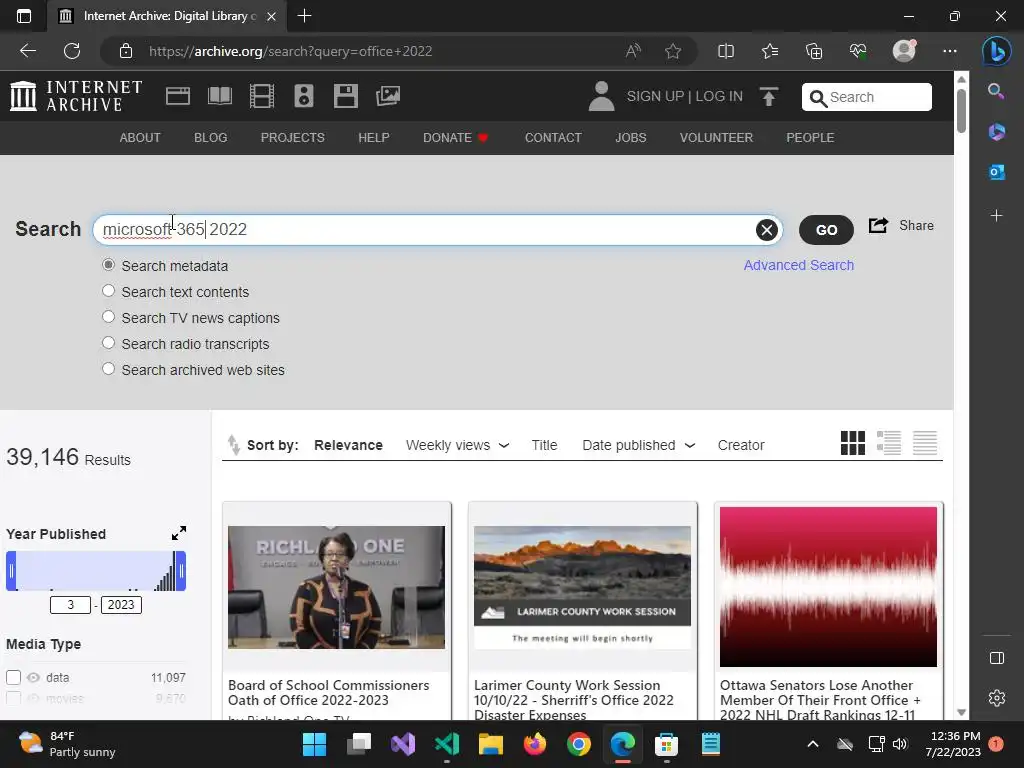Open the Edge favorites list icon
Image resolution: width=1024 pixels, height=768 pixels.
[x=770, y=51]
